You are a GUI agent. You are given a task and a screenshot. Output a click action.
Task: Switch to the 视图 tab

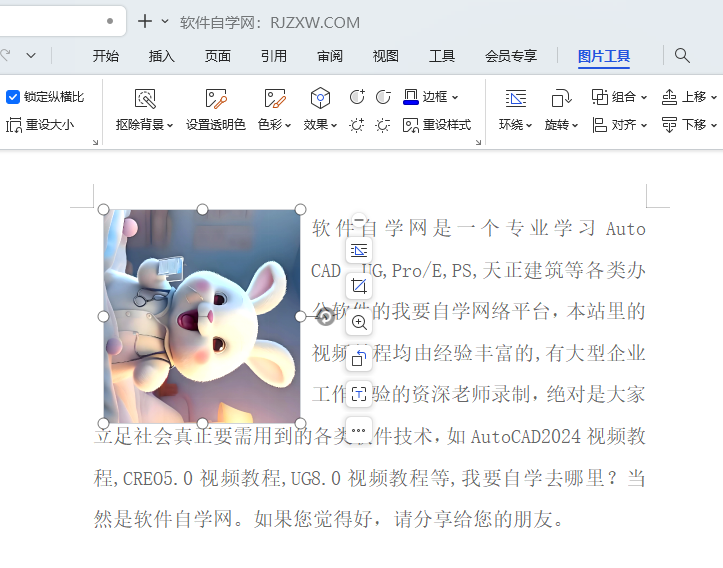pyautogui.click(x=385, y=56)
